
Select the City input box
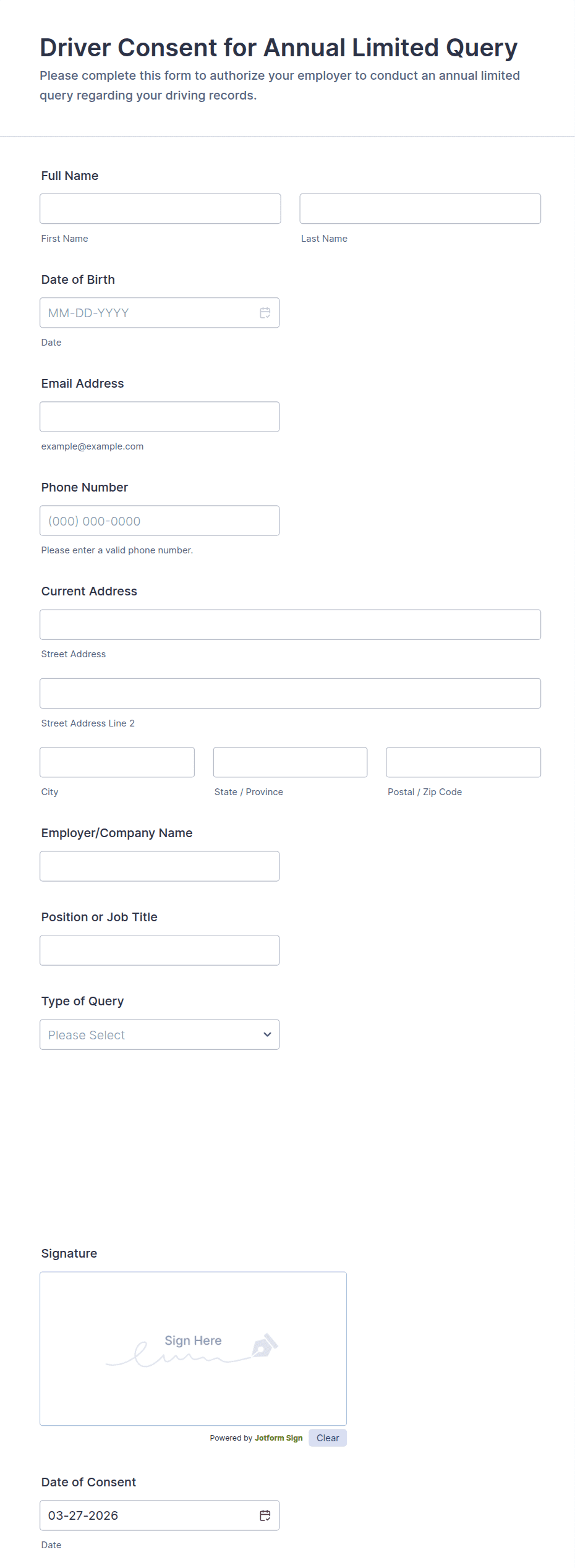117,762
